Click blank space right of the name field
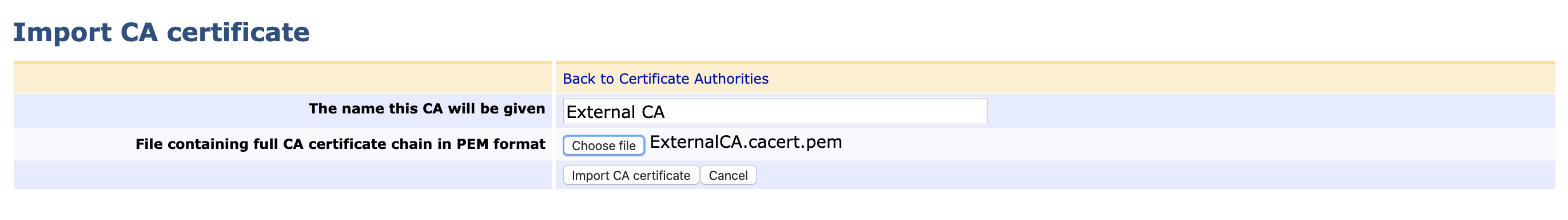Screen dimensions: 1568x220 tap(1272, 111)
